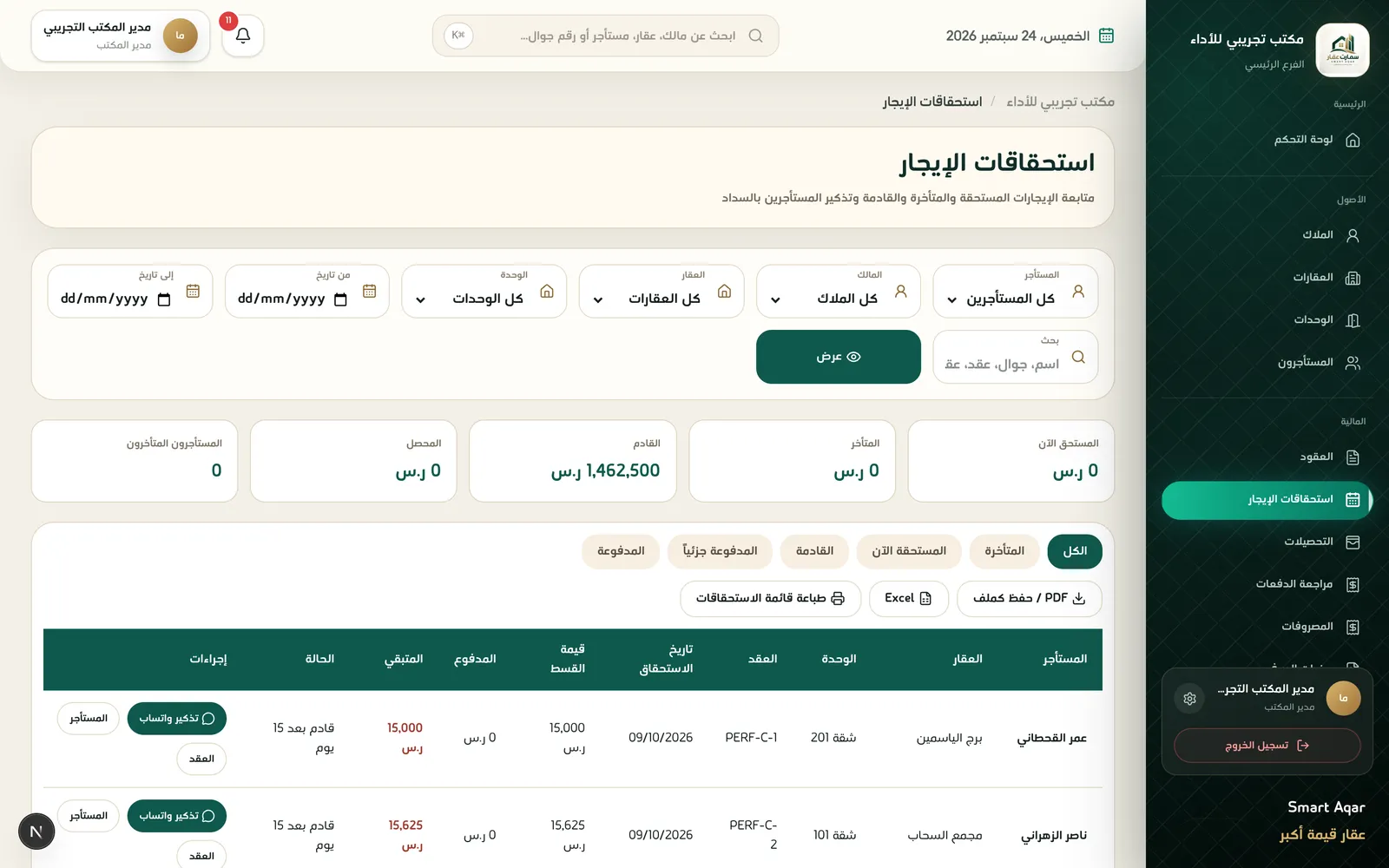The width and height of the screenshot is (1389, 868).
Task: Click the بحث name/mobile/contract filter field
Action: pos(1015,357)
